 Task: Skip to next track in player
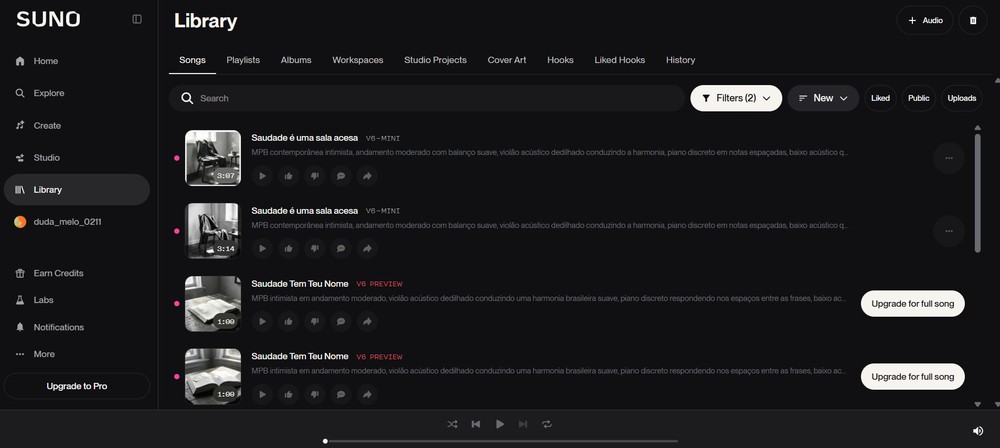point(523,424)
